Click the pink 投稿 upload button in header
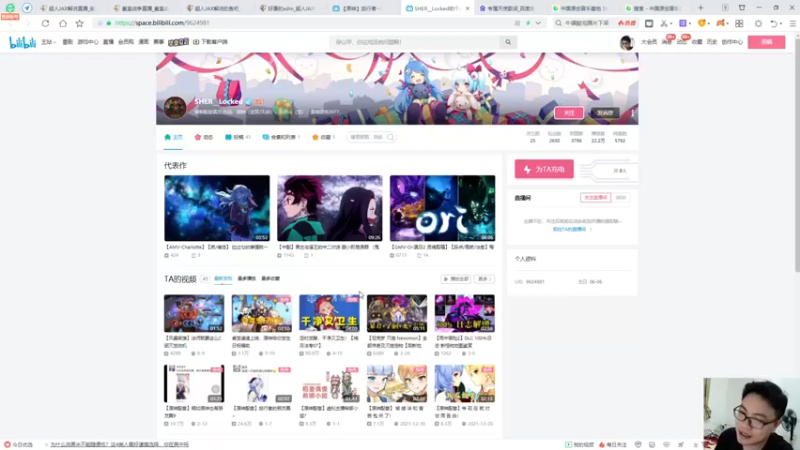Viewport: 800px width, 450px height. click(x=766, y=42)
